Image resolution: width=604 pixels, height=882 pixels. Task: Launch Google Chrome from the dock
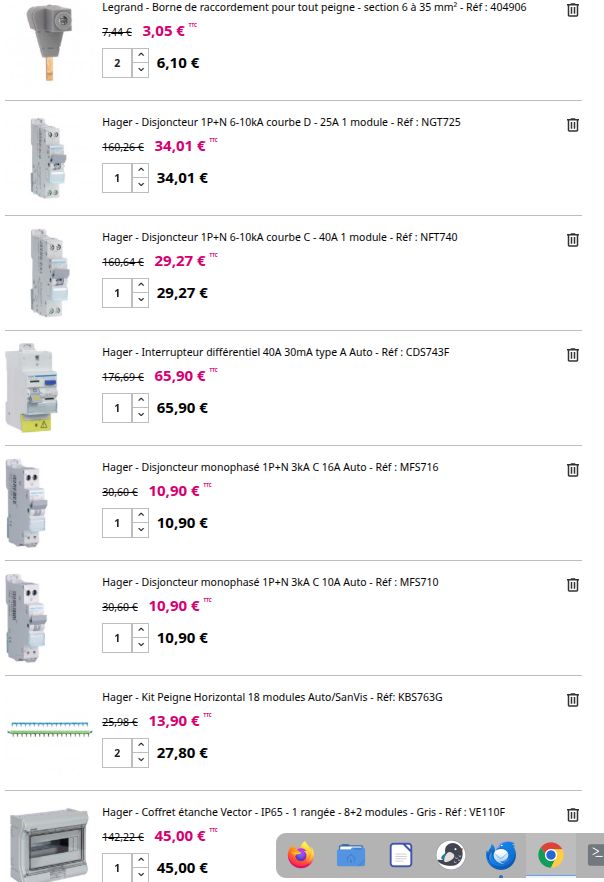tap(551, 856)
